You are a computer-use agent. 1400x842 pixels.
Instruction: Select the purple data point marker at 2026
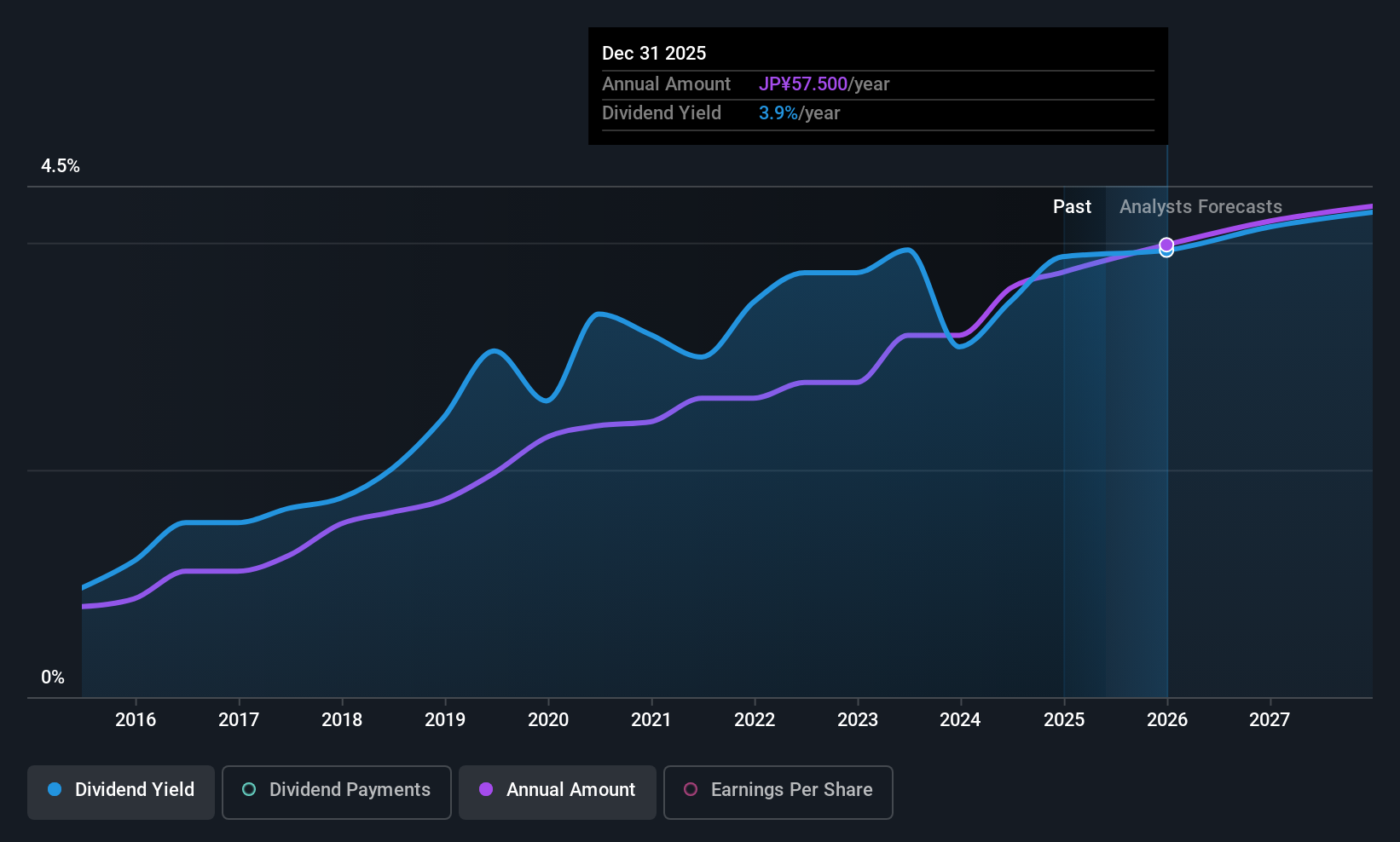point(1166,245)
